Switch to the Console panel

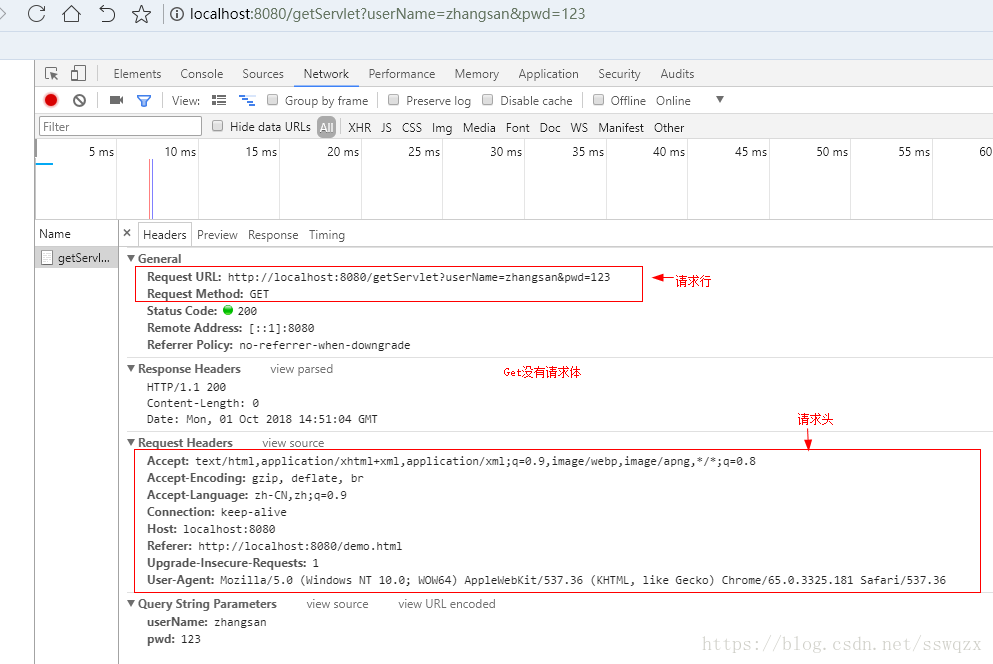pyautogui.click(x=201, y=73)
